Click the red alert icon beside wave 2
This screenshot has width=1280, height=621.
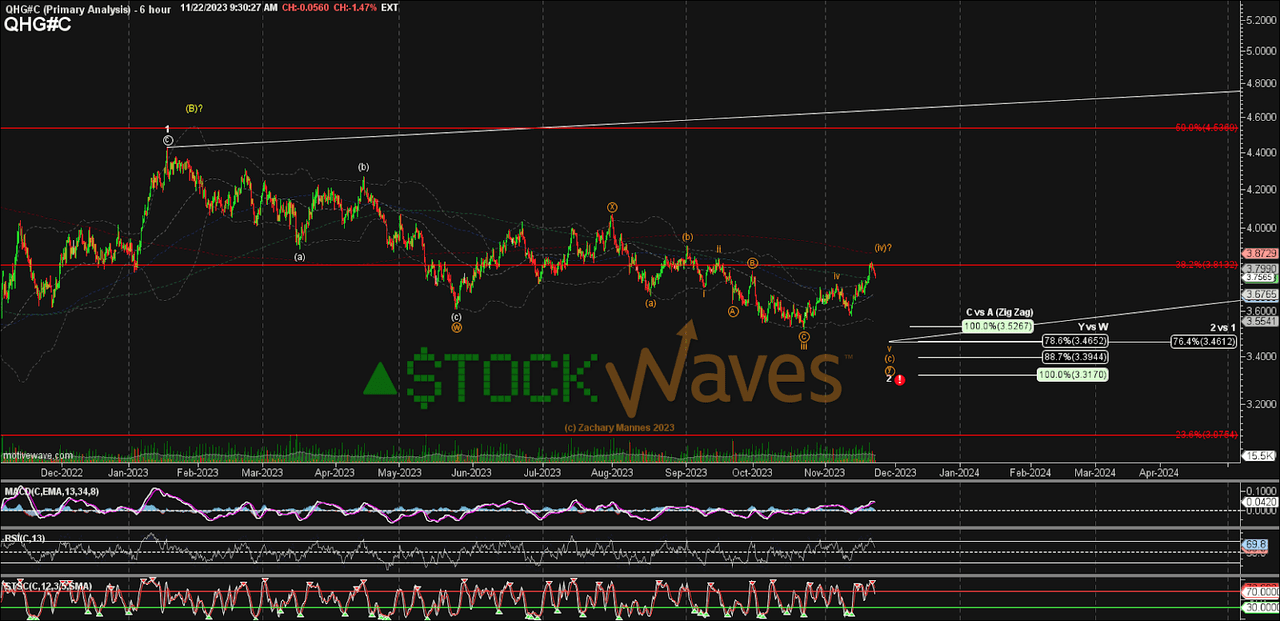point(901,379)
